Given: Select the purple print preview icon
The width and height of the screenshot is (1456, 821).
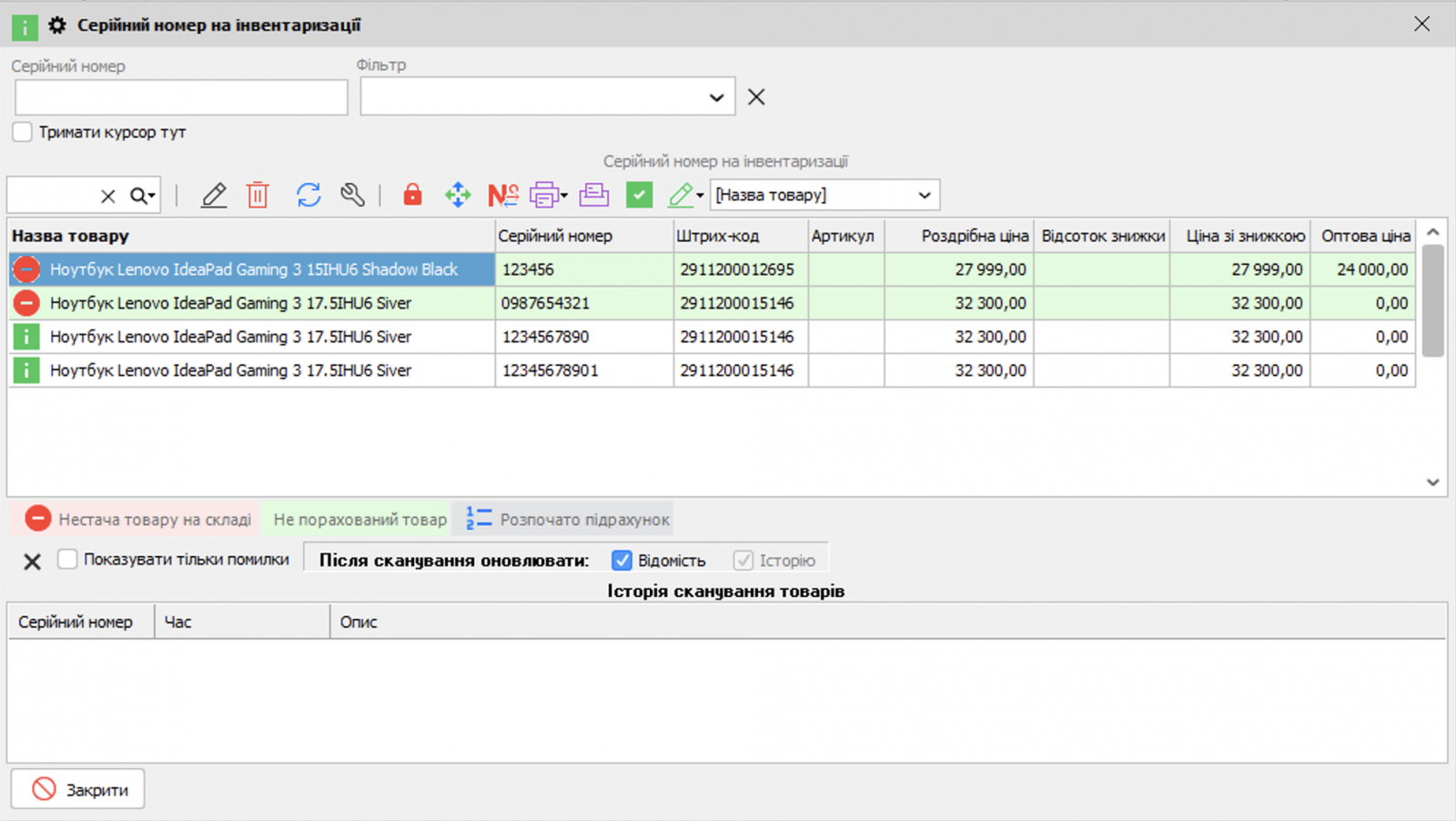Looking at the screenshot, I should coord(593,194).
